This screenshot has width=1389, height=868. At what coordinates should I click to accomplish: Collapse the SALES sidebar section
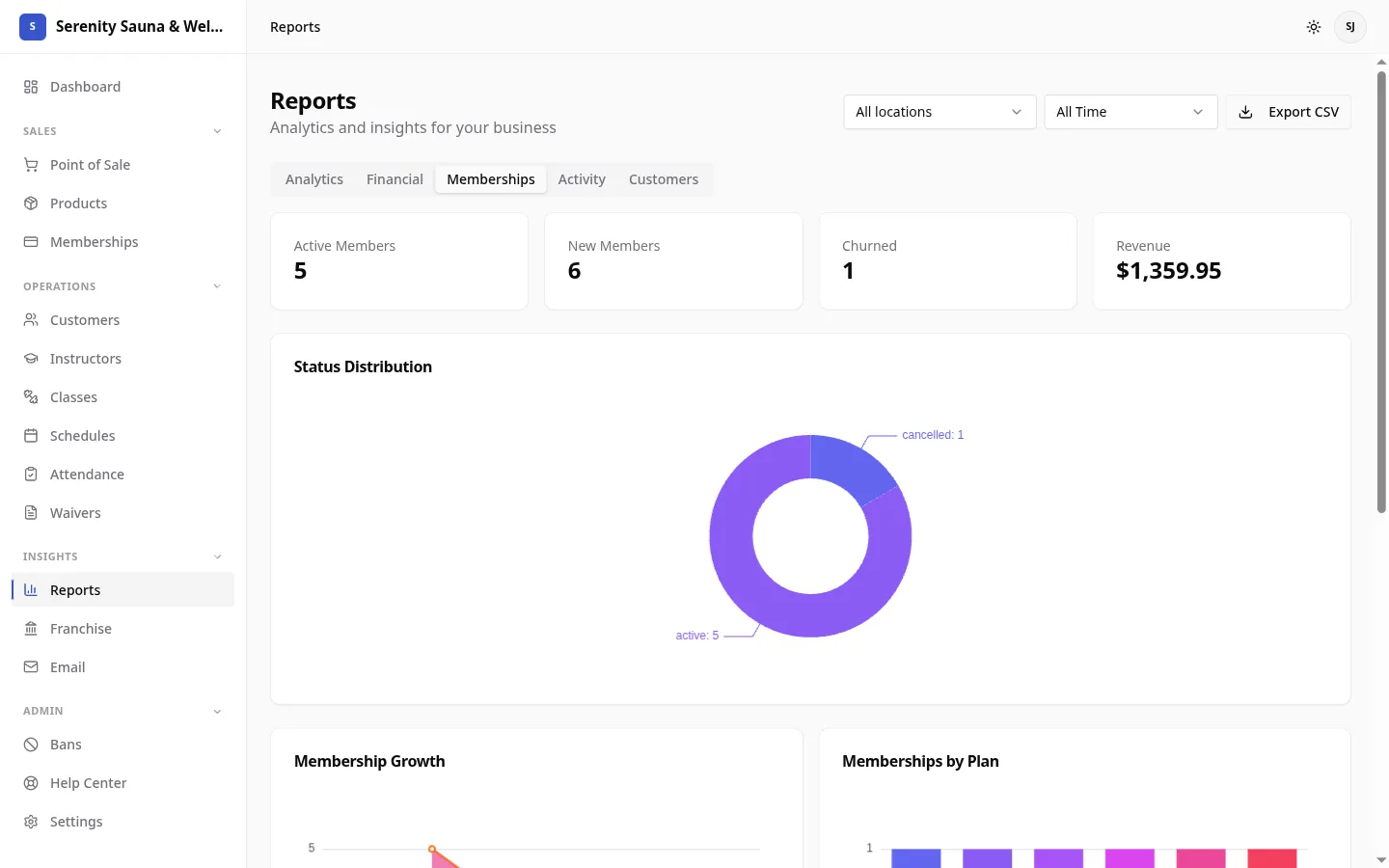[217, 131]
